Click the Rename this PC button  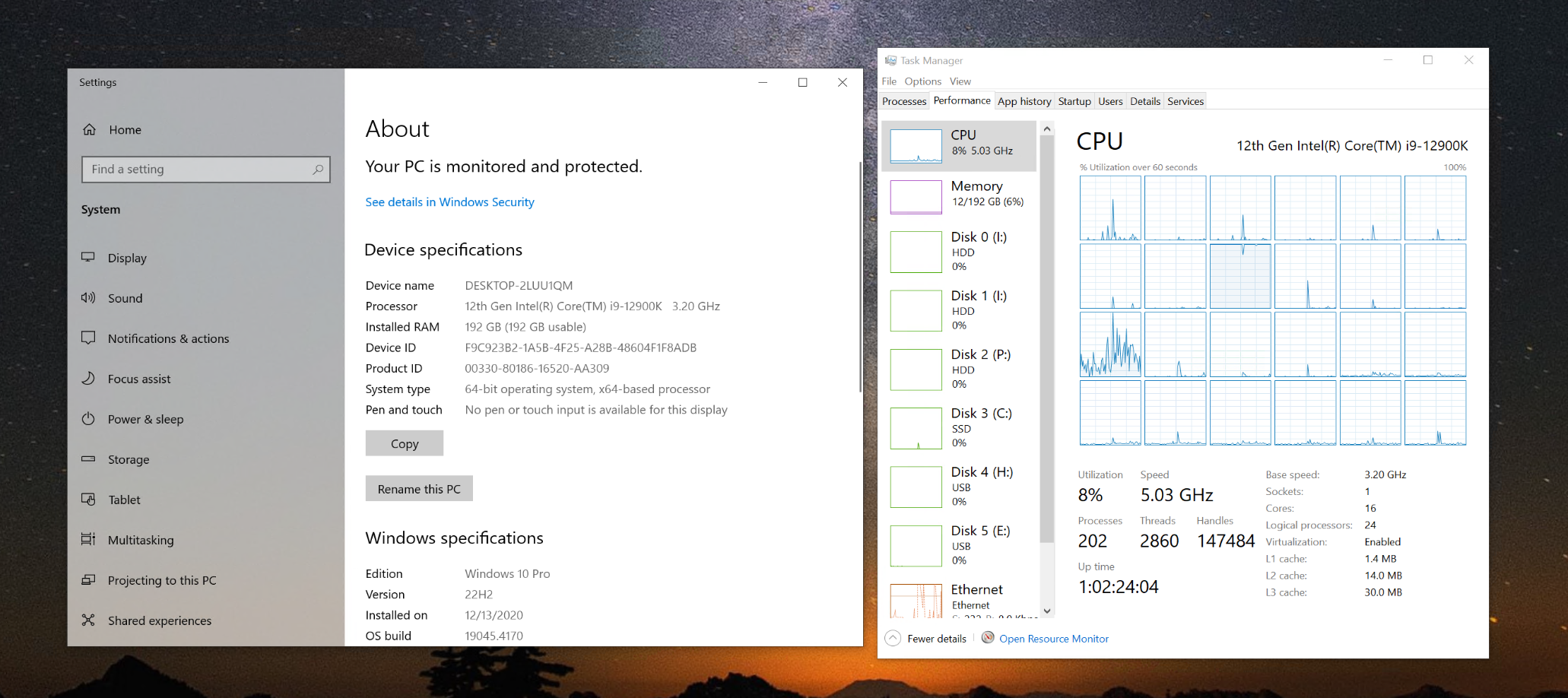click(x=419, y=489)
